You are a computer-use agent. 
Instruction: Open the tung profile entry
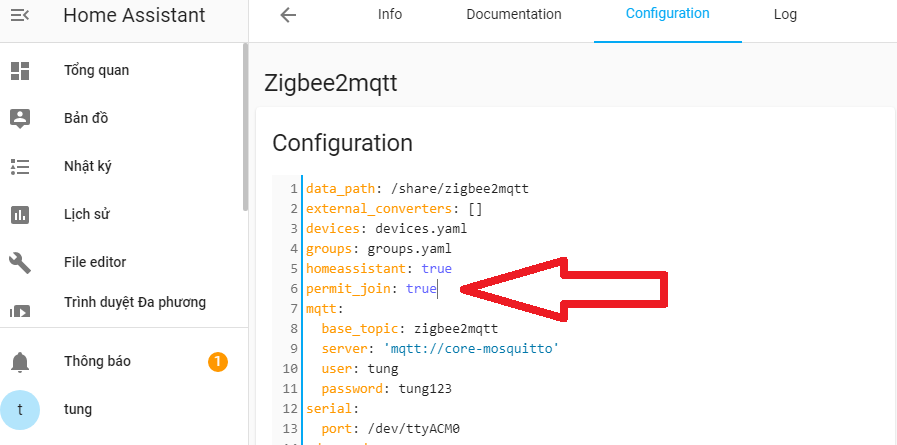78,410
